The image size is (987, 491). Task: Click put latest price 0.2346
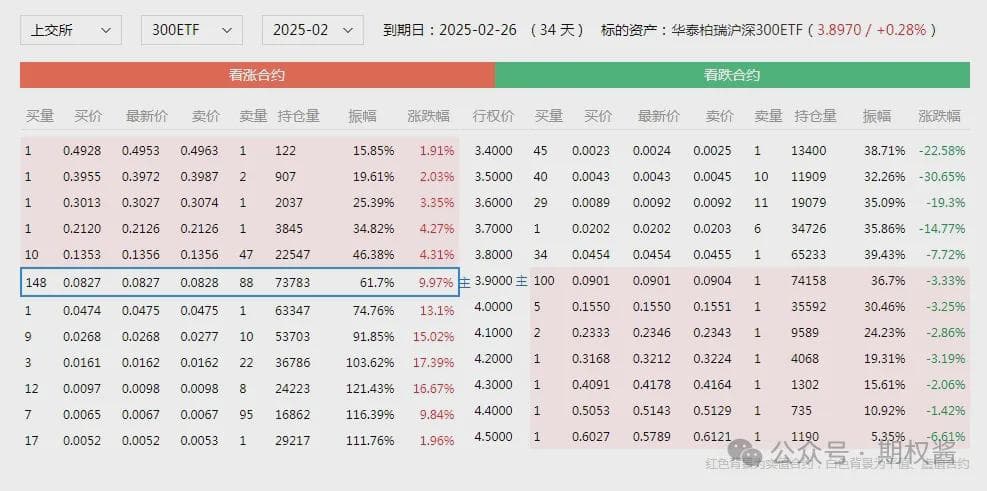[652, 333]
